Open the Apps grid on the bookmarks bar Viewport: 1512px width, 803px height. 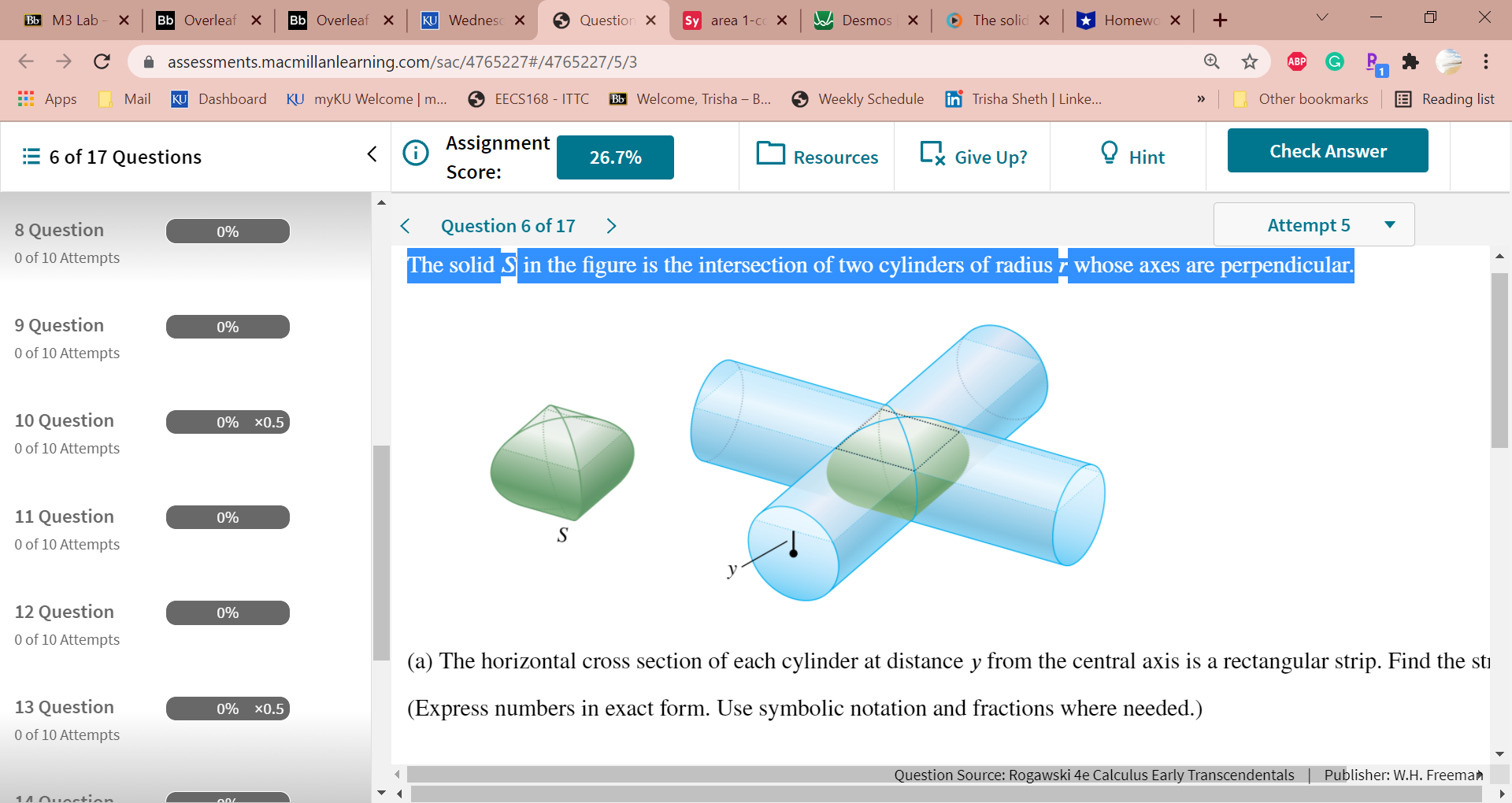26,98
